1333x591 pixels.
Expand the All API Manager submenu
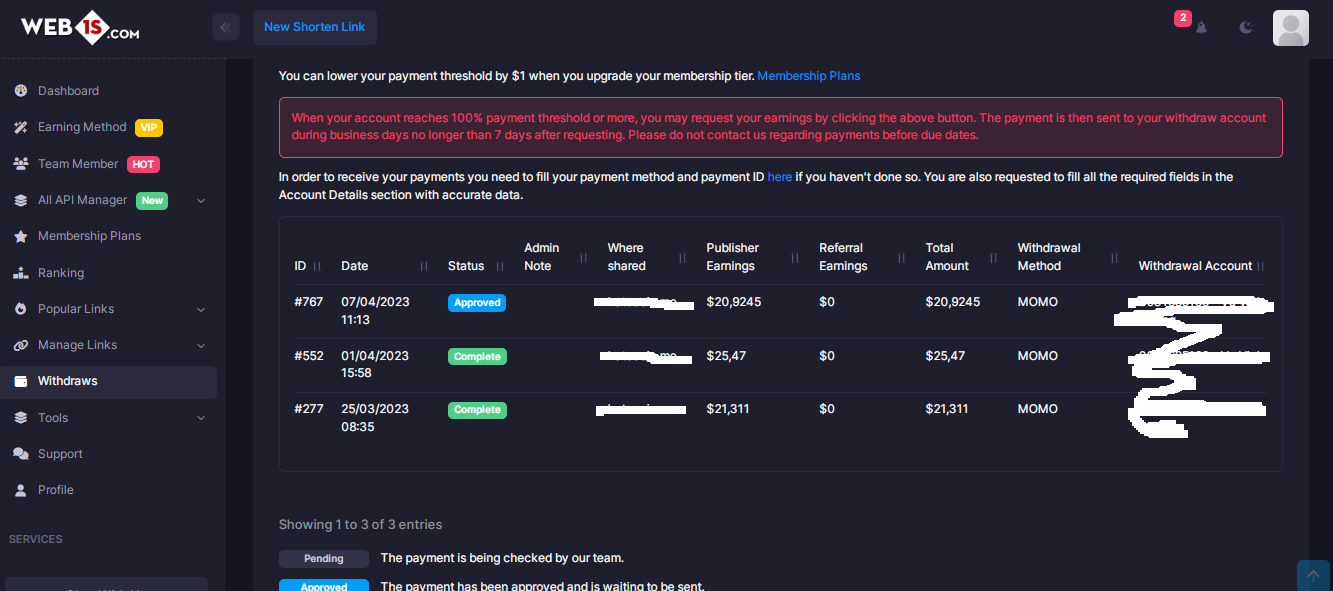[201, 200]
